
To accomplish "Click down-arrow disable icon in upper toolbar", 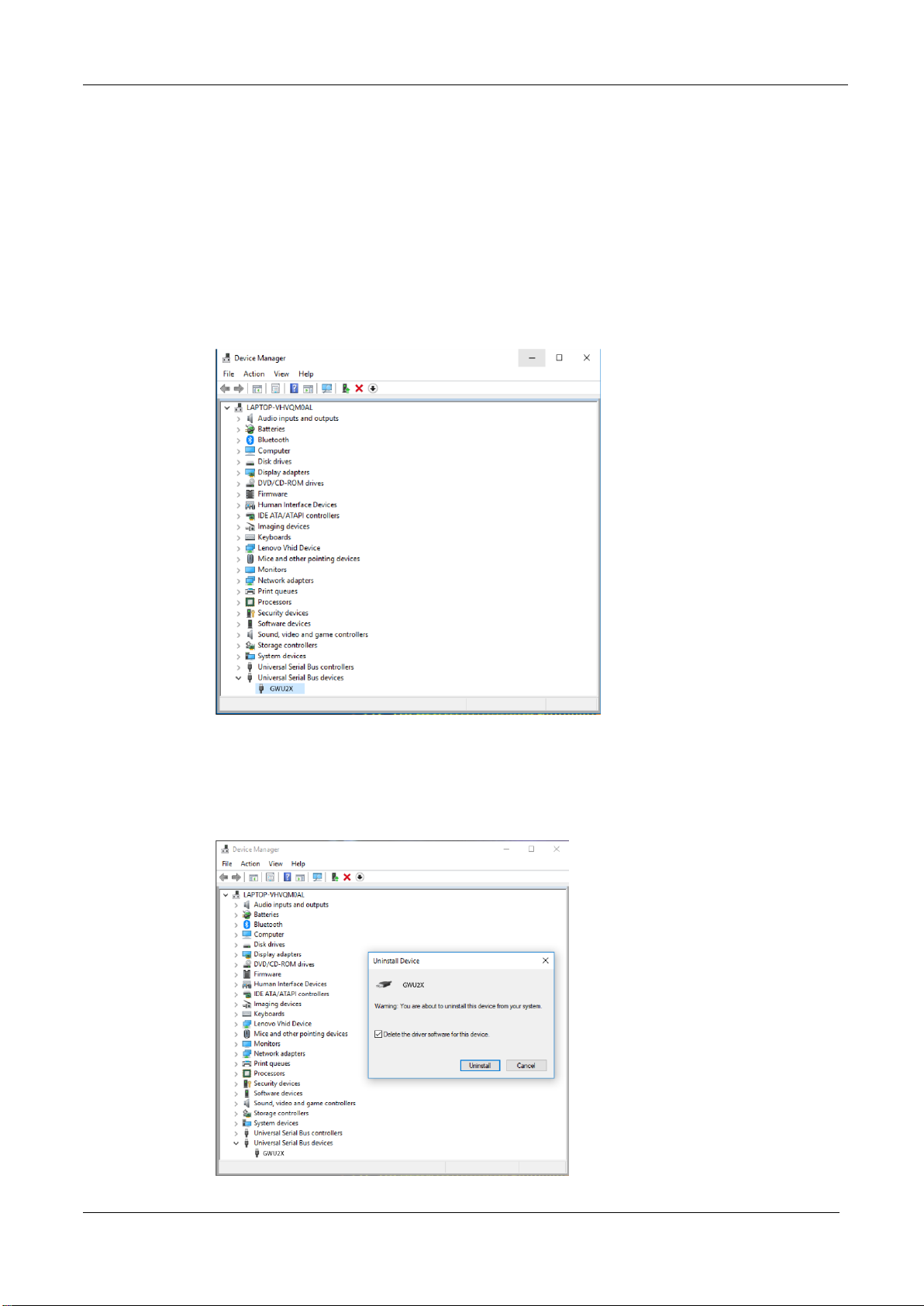I will tap(373, 388).
